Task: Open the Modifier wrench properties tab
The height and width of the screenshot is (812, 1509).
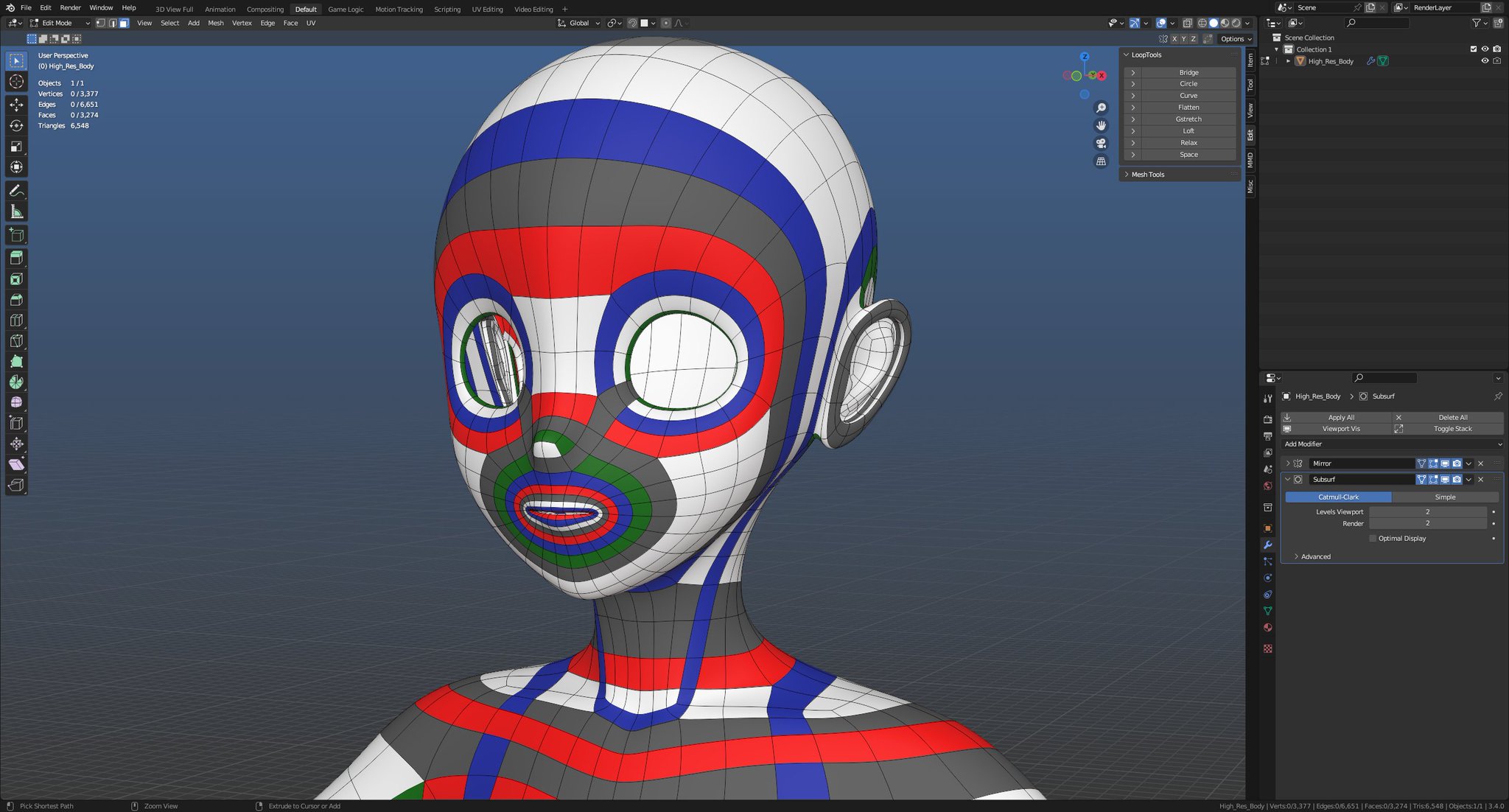Action: (1267, 545)
